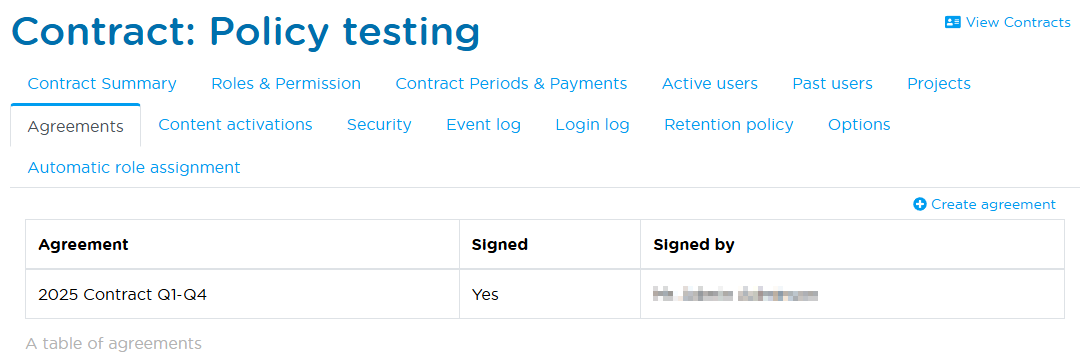
Task: Click the plus icon next to Create agreement
Action: [920, 204]
